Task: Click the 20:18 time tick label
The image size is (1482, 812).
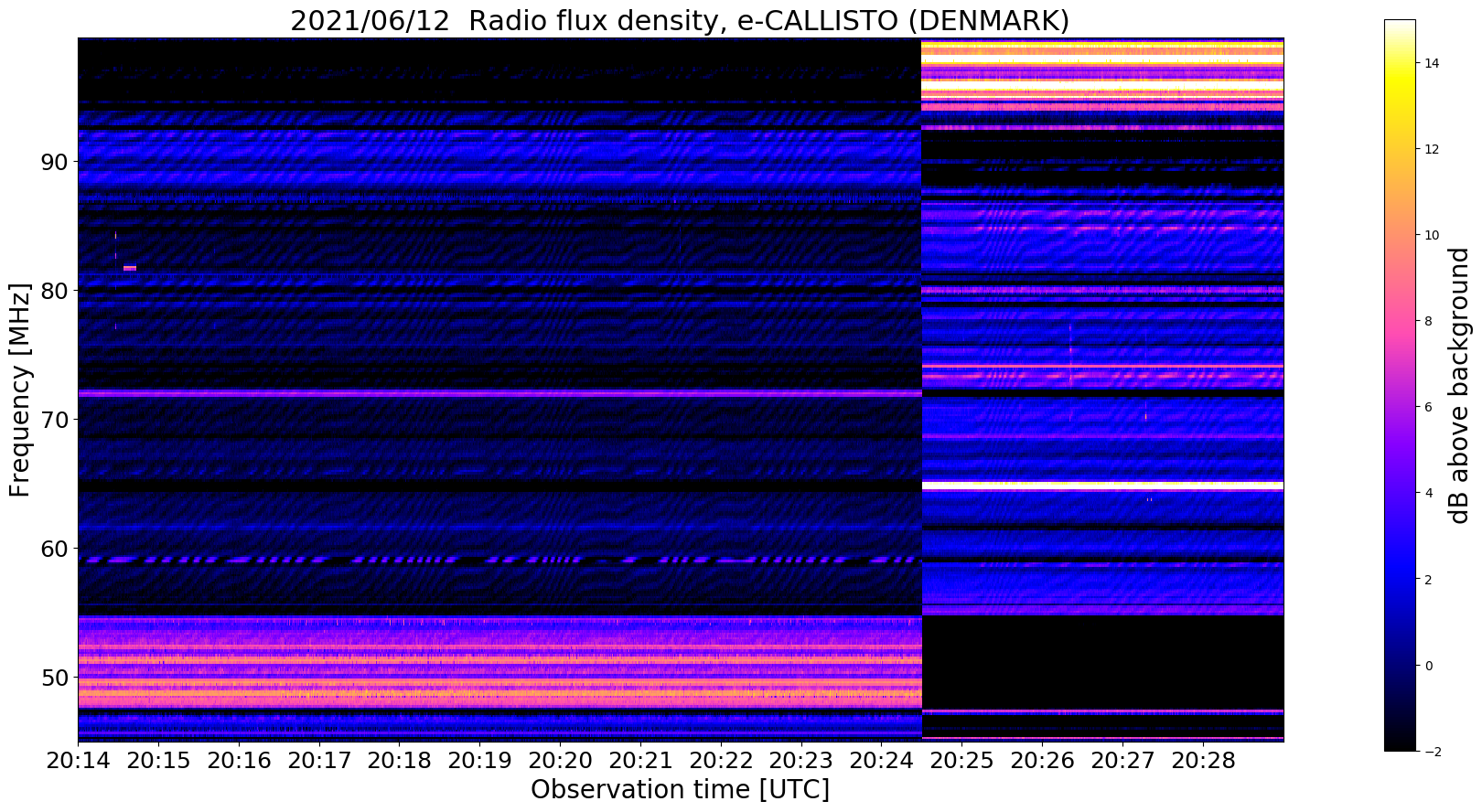Action: (x=399, y=761)
